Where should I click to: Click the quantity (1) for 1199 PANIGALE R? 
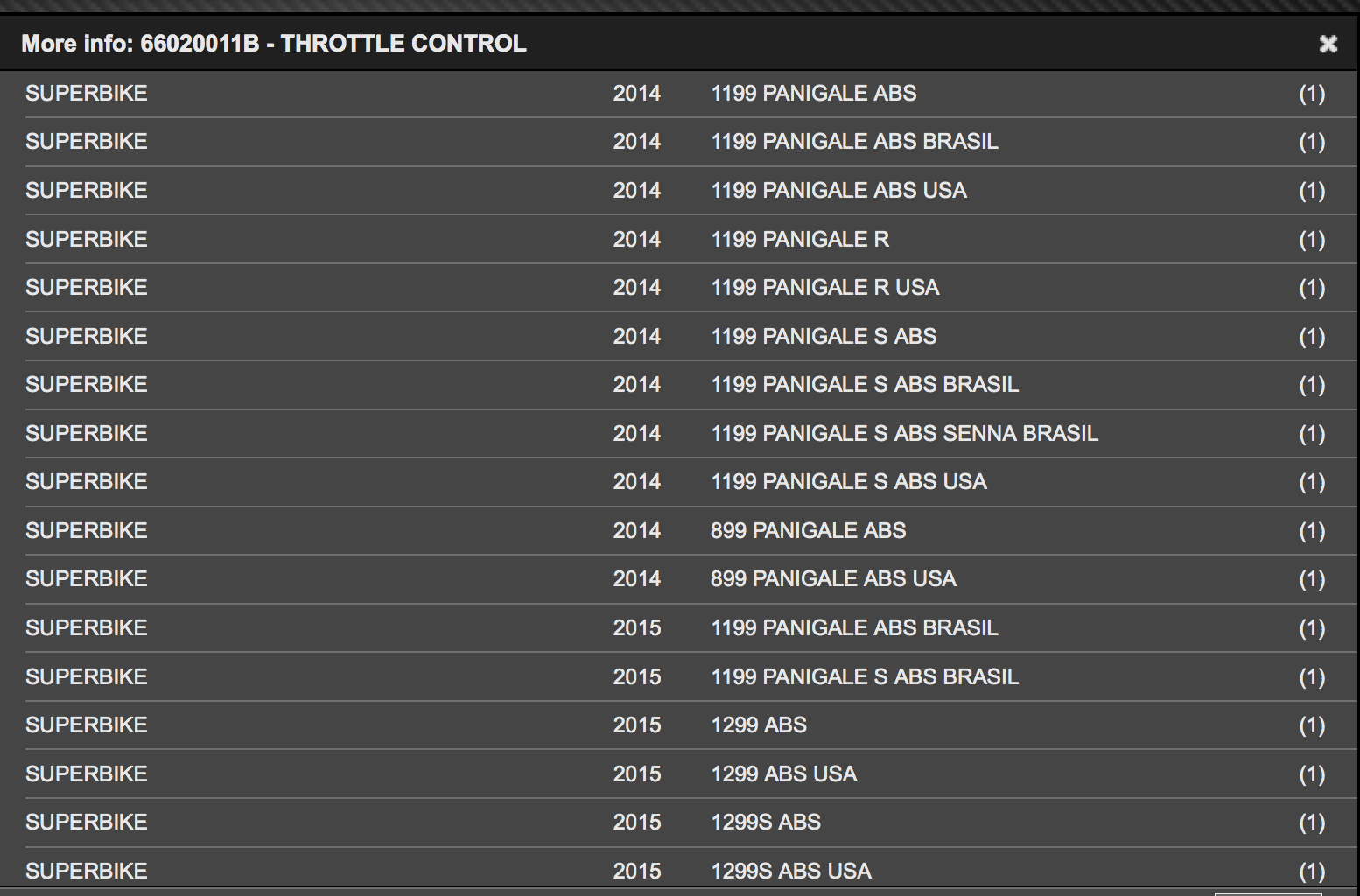click(1311, 239)
